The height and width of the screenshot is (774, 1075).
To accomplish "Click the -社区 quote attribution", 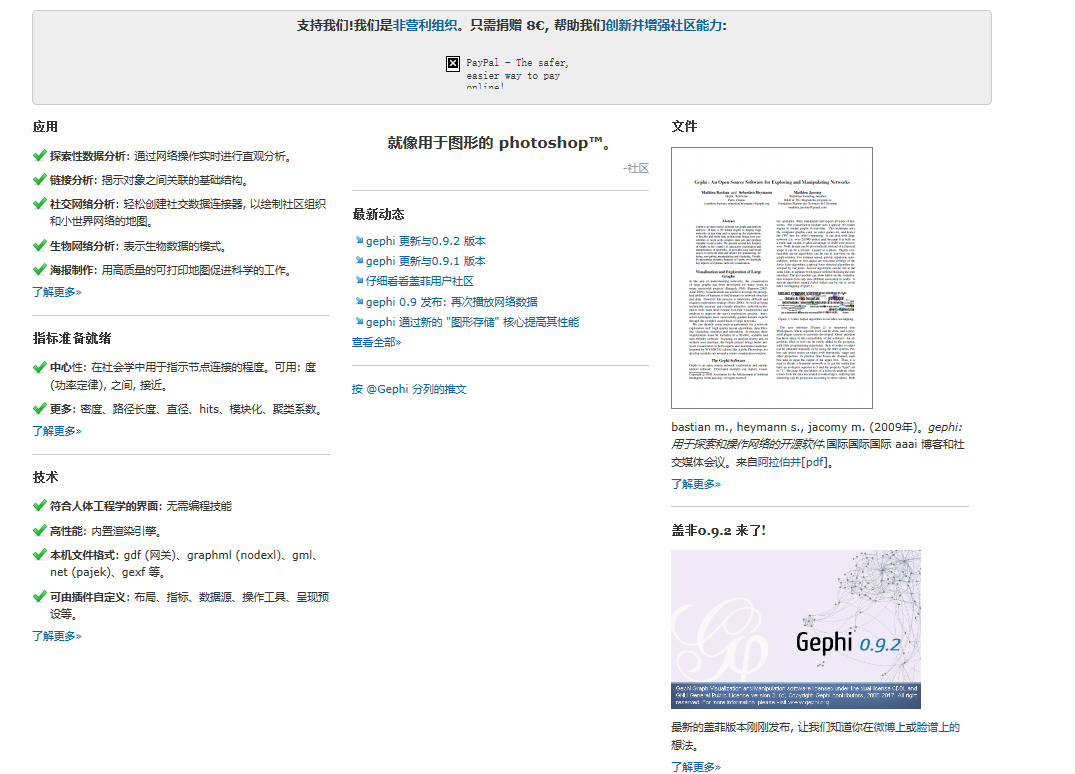I will click(636, 168).
